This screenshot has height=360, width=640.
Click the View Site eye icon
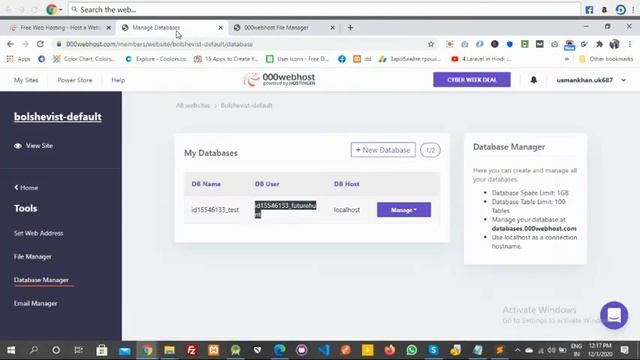pyautogui.click(x=18, y=146)
